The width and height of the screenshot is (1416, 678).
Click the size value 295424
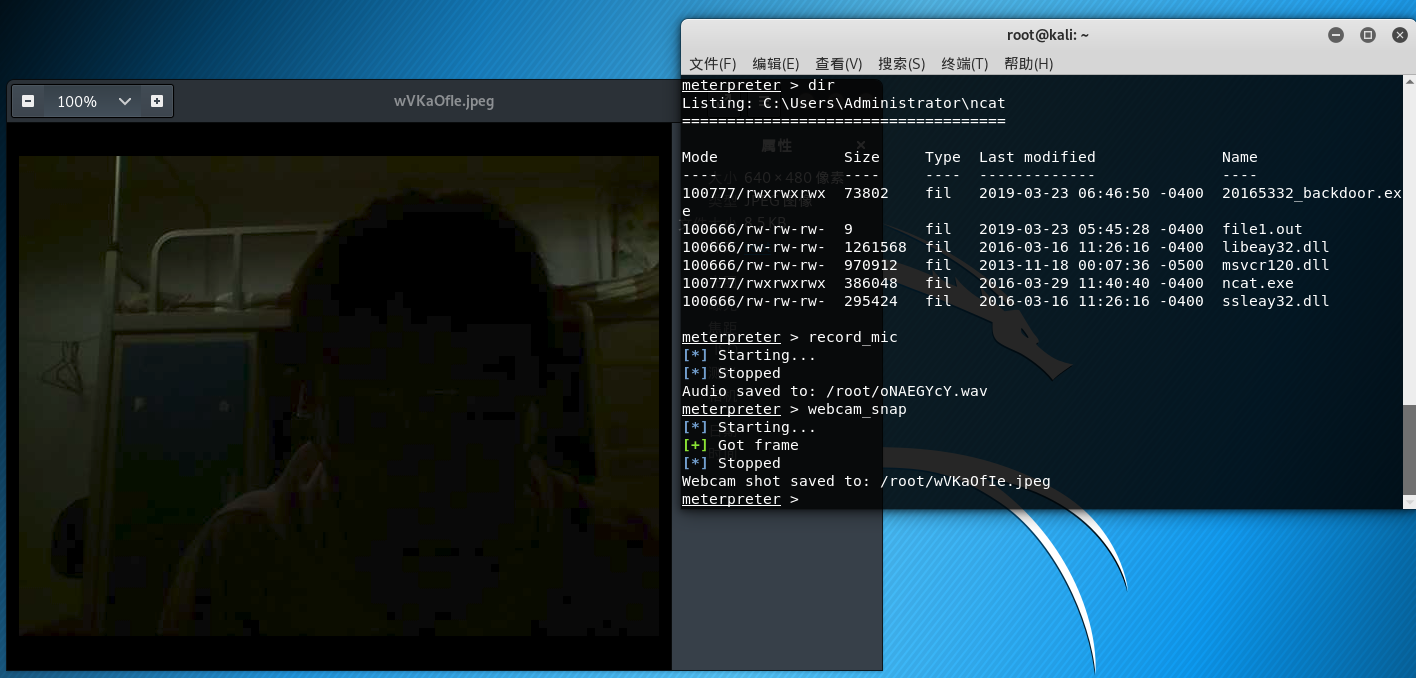click(x=871, y=301)
